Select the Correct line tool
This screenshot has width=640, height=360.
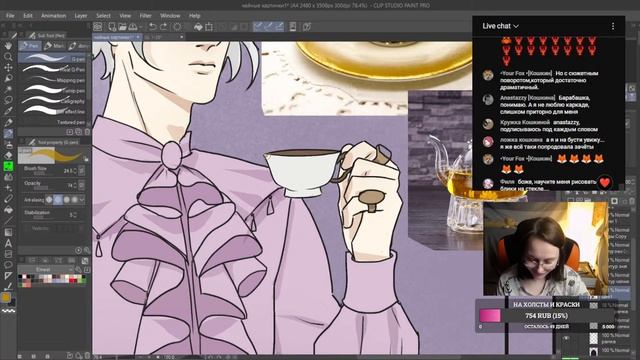point(8,286)
